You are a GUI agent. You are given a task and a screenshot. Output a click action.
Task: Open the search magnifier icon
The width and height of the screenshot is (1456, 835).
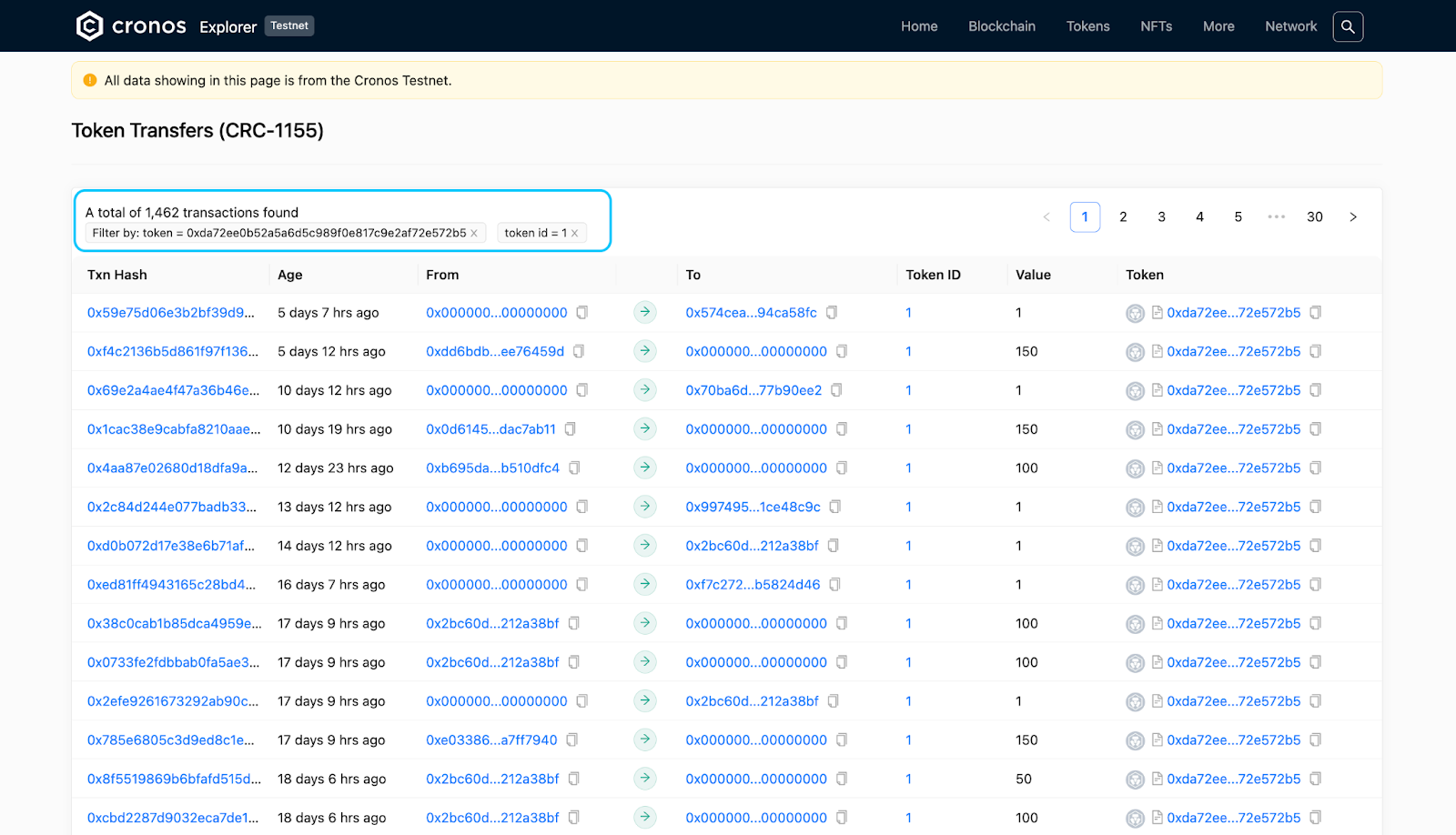1348,26
